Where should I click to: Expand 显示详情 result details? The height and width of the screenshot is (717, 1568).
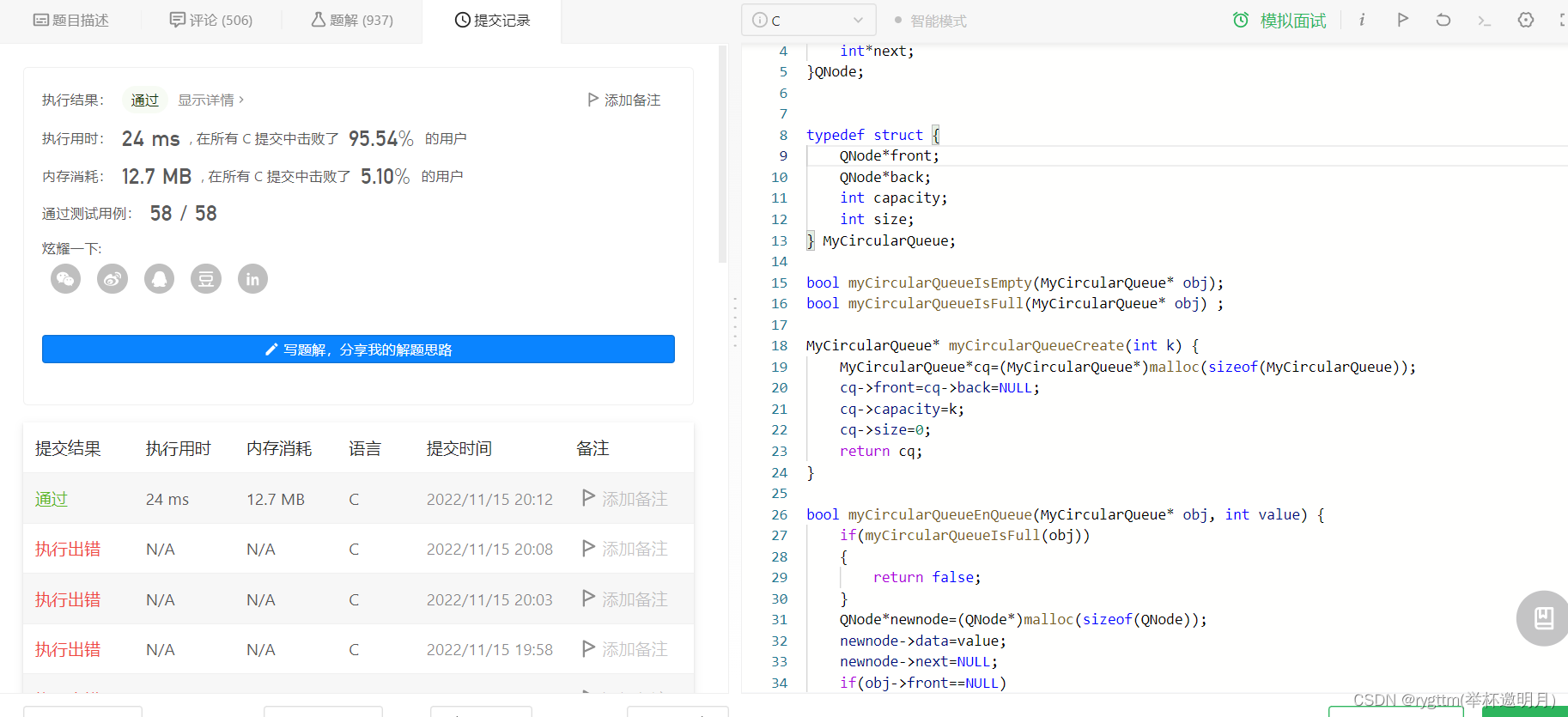click(211, 100)
